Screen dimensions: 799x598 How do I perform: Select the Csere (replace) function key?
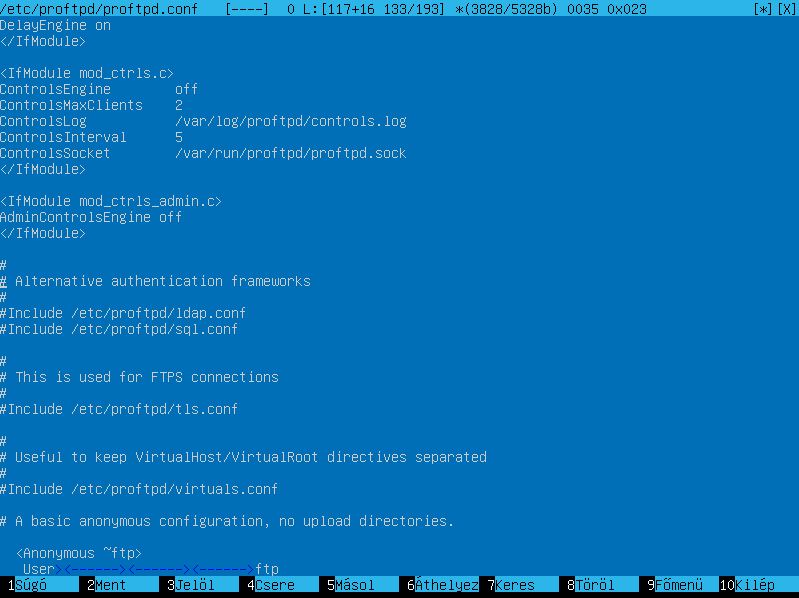[268, 585]
